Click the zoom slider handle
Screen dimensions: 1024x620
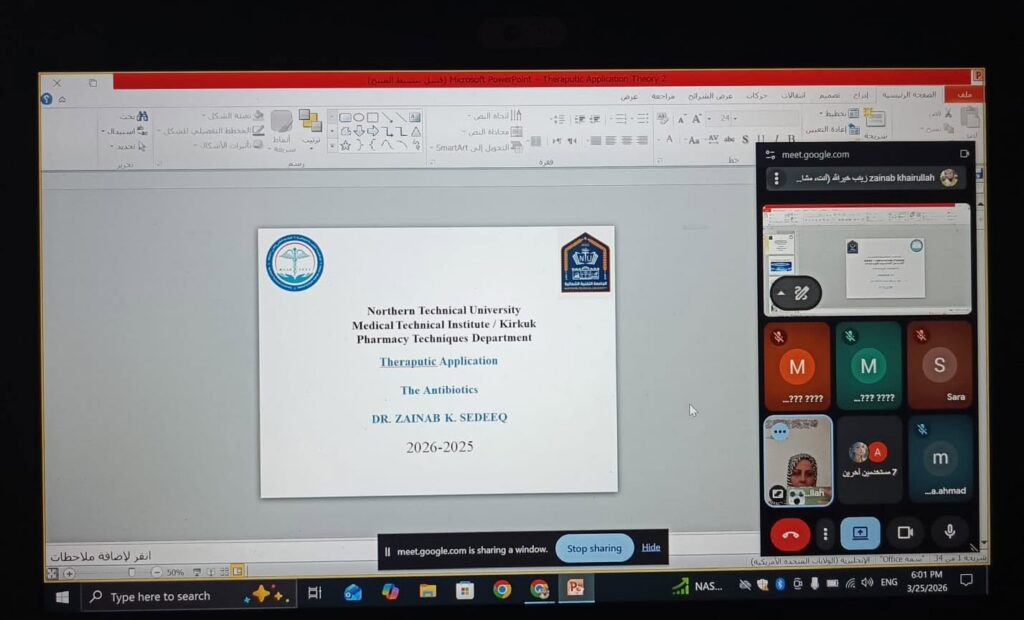131,572
